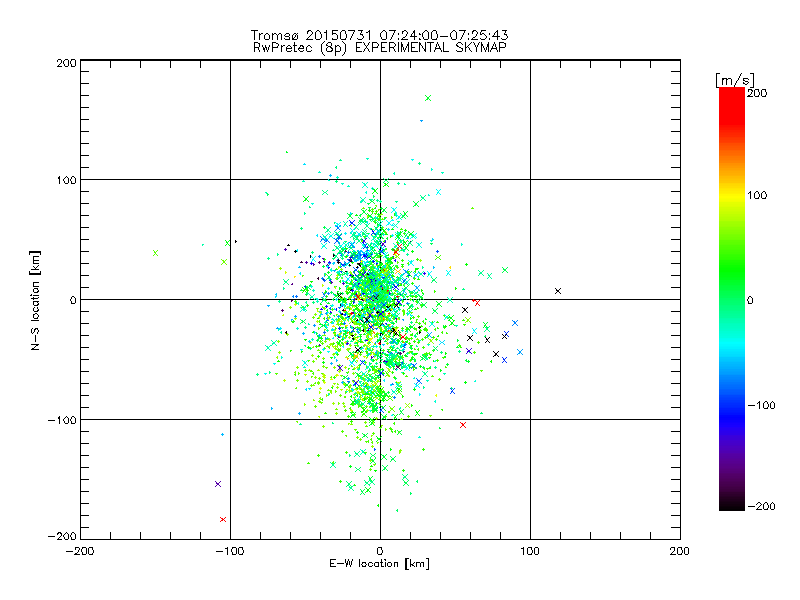Click the -100 label beside the color bar
Screen dimensions: 800x600
[761, 406]
